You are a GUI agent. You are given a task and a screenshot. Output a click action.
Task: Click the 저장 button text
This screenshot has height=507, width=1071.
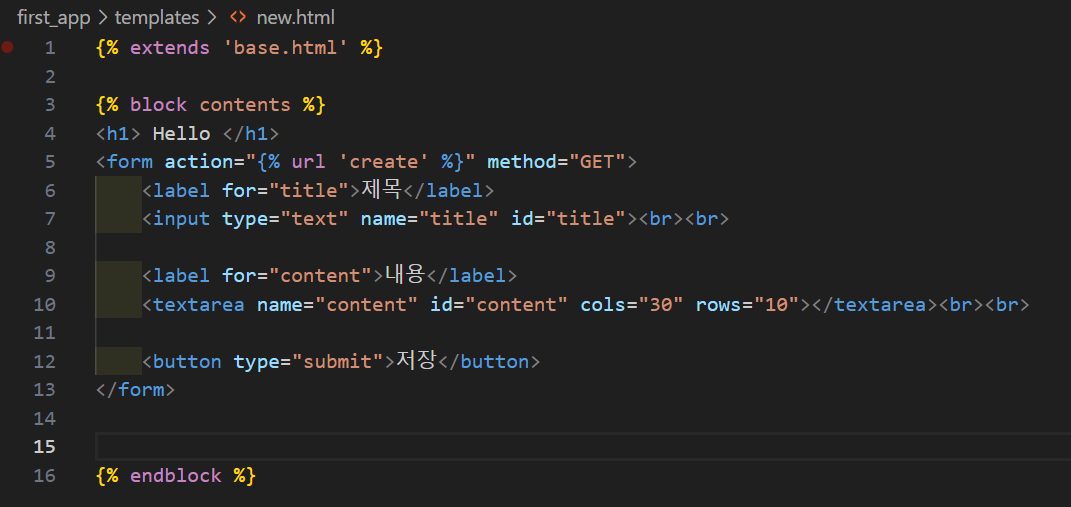click(416, 361)
